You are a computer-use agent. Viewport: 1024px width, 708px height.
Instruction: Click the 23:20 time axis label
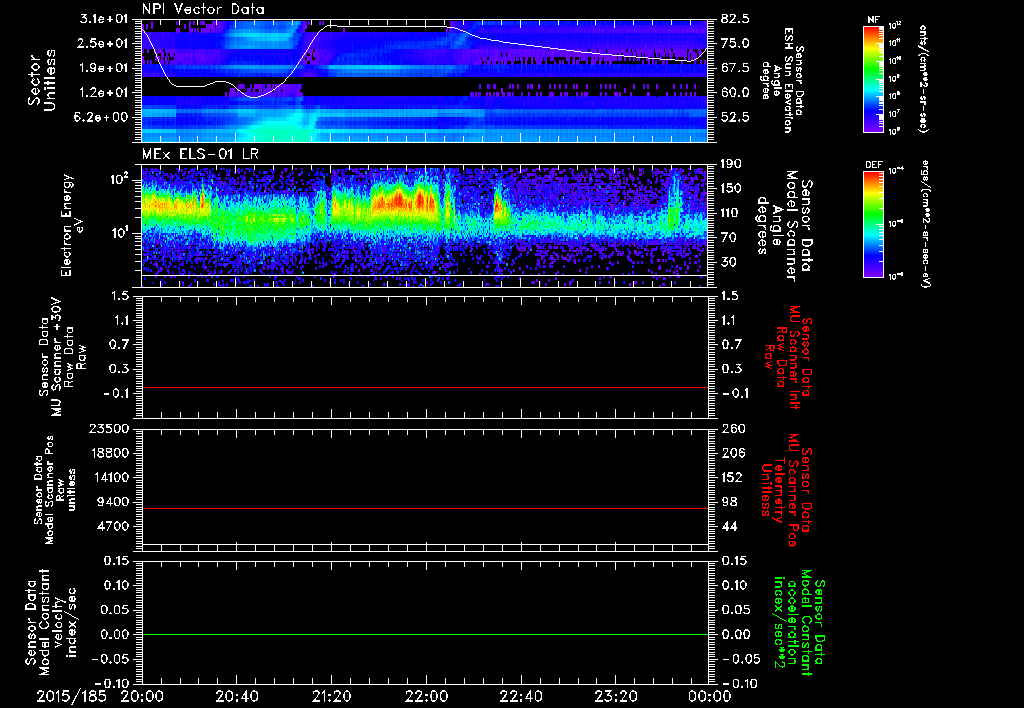click(615, 695)
